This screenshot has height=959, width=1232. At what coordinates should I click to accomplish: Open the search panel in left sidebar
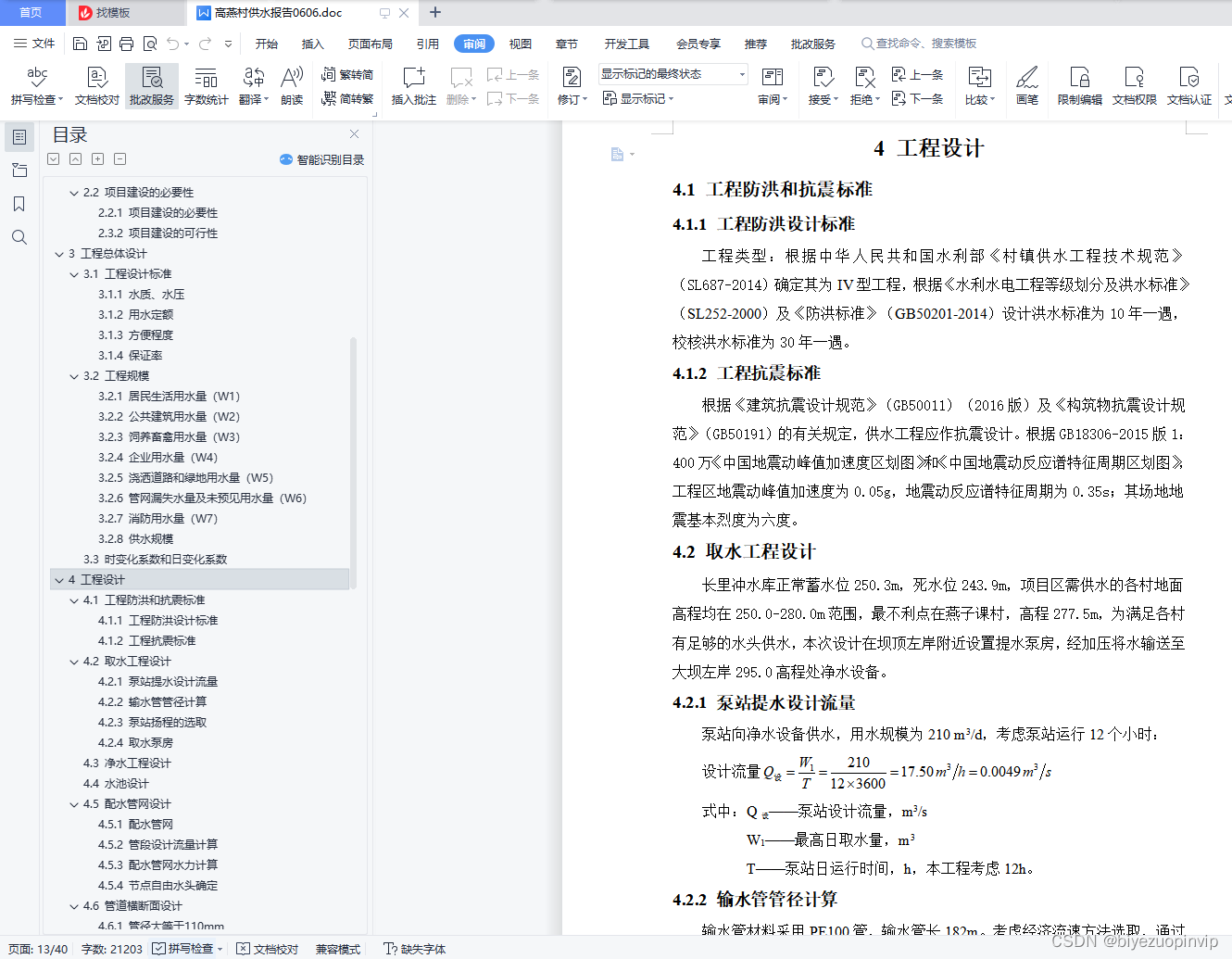coord(19,237)
